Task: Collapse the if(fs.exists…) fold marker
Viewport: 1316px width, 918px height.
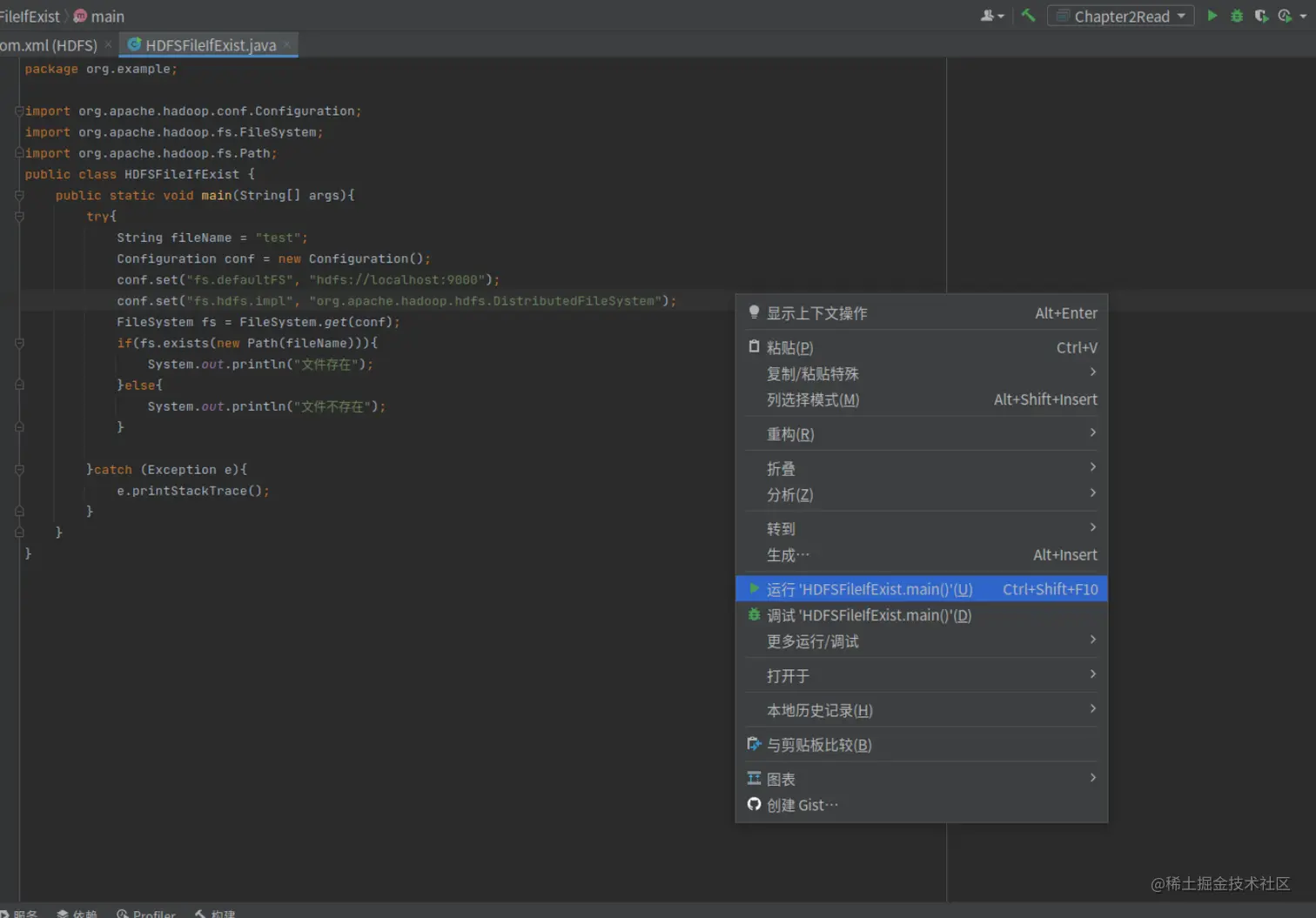Action: click(19, 343)
